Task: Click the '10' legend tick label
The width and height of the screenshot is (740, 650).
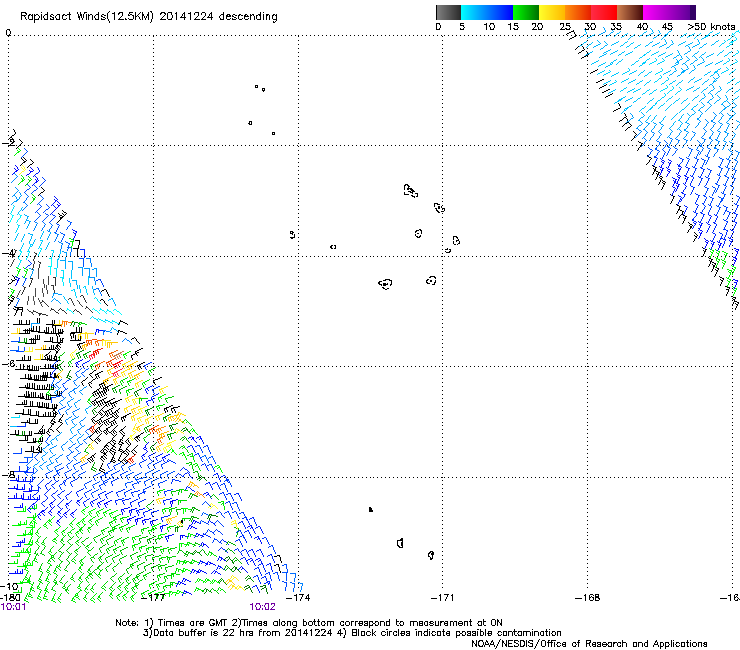Action: pos(489,27)
